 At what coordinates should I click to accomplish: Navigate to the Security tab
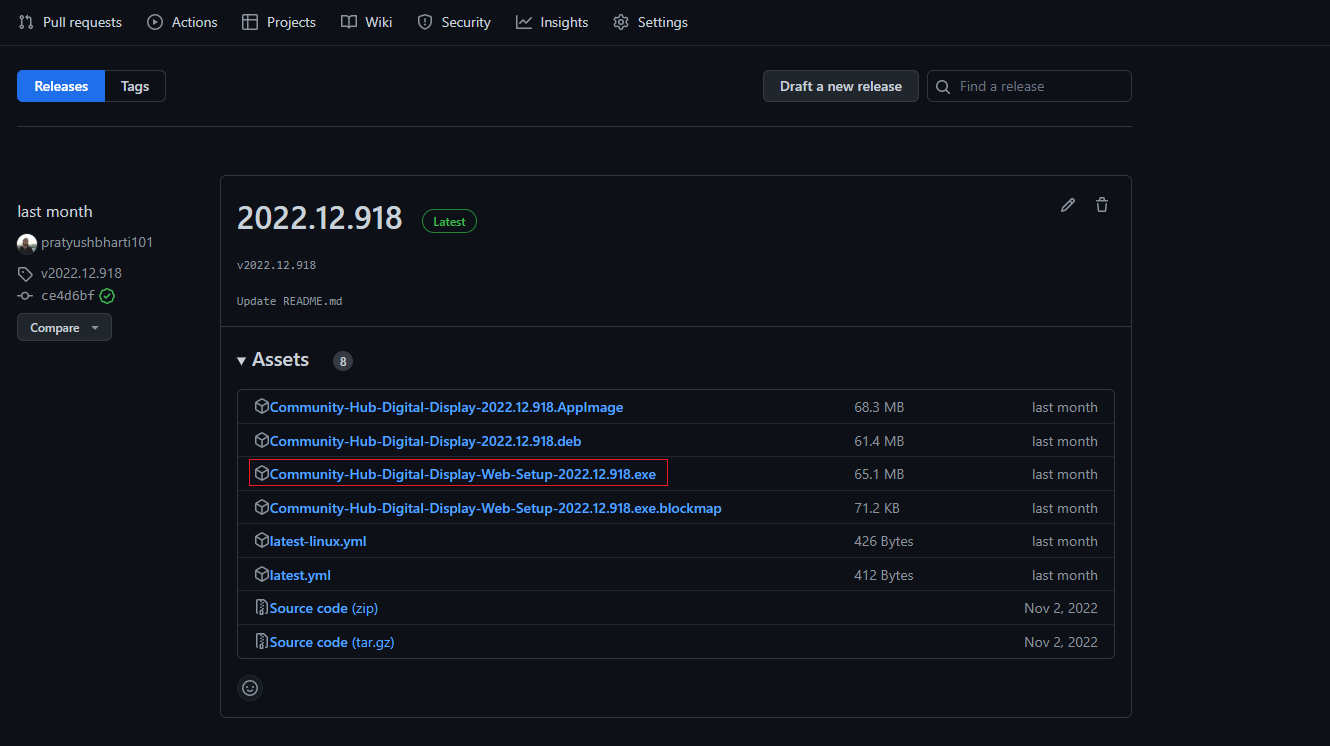coord(454,22)
